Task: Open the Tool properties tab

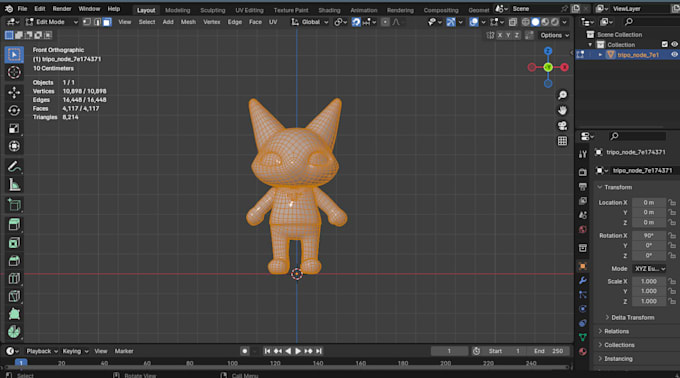Action: (582, 154)
